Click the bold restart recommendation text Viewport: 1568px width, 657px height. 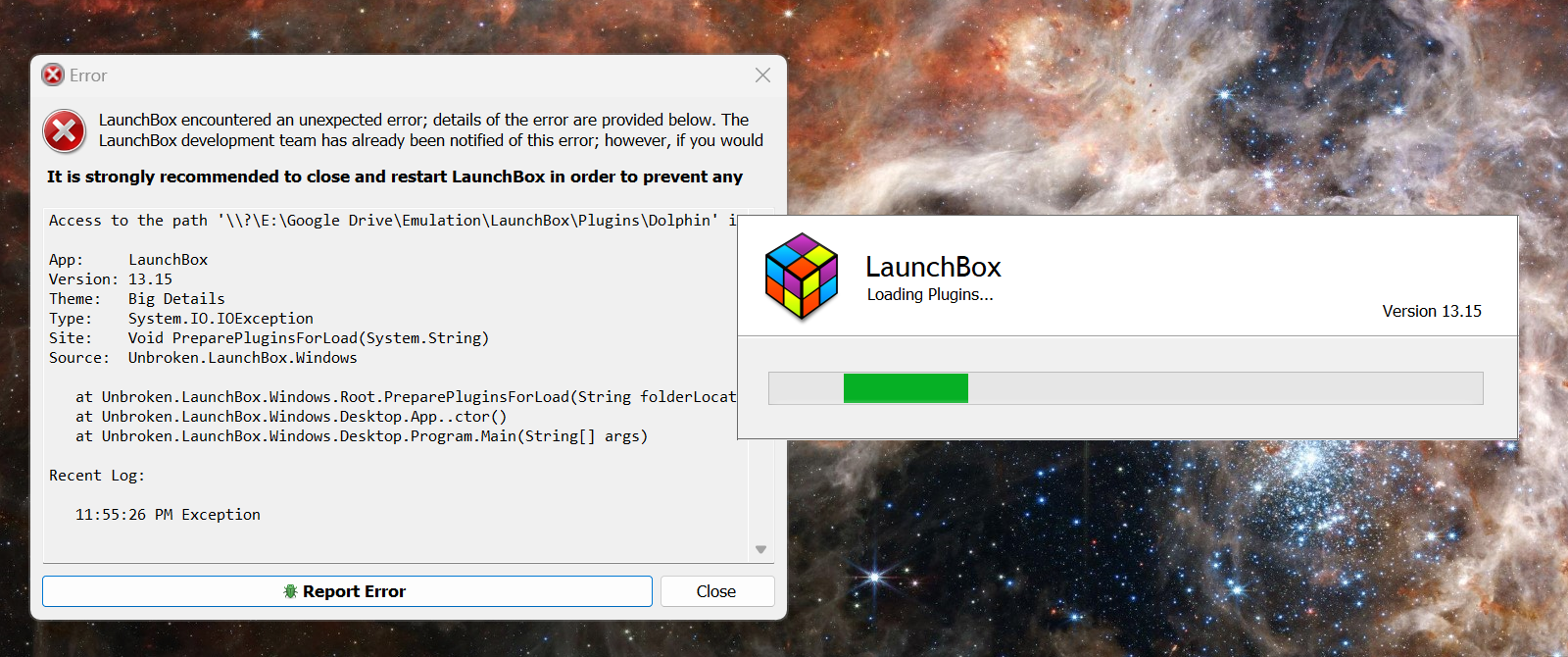tap(395, 177)
